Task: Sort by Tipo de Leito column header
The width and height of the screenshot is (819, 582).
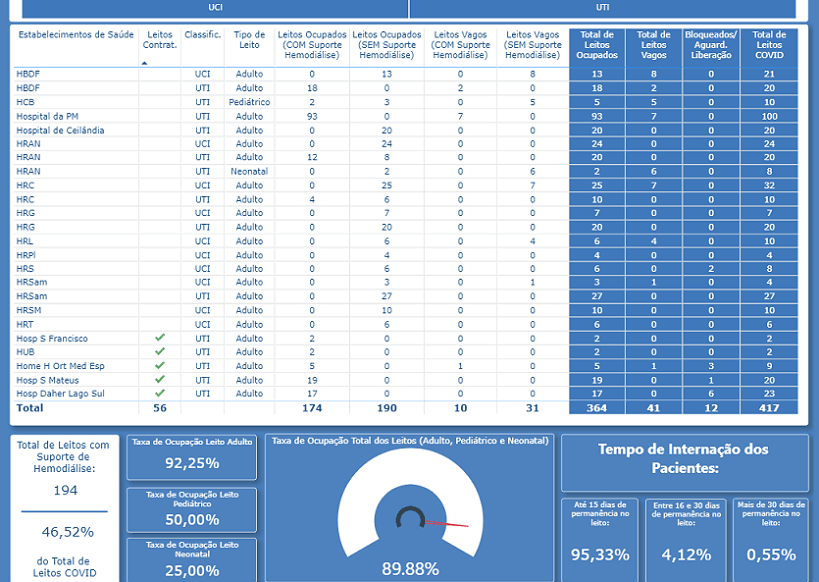Action: [x=249, y=40]
